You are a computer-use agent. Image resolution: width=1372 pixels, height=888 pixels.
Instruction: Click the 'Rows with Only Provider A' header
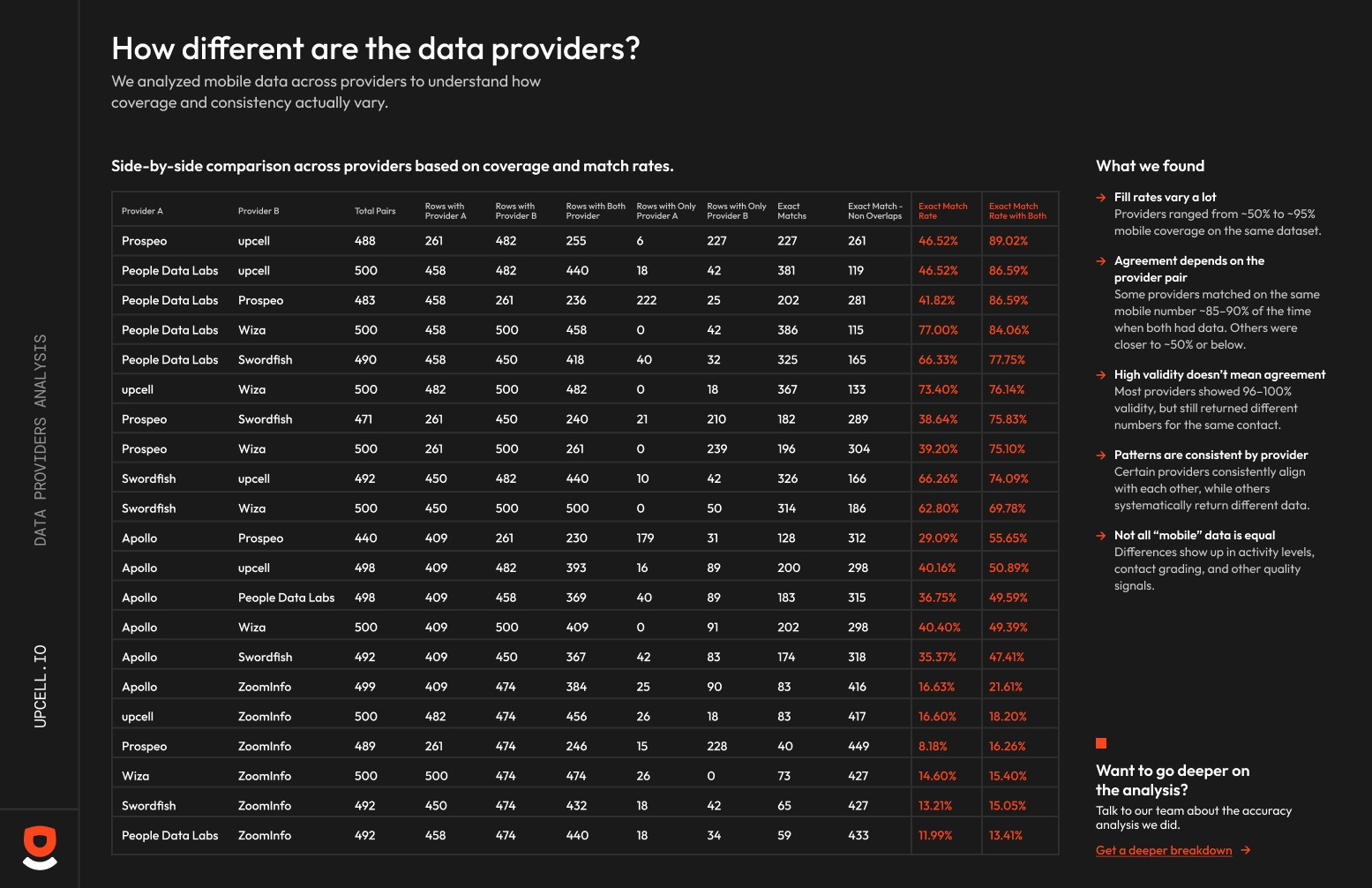(x=666, y=211)
